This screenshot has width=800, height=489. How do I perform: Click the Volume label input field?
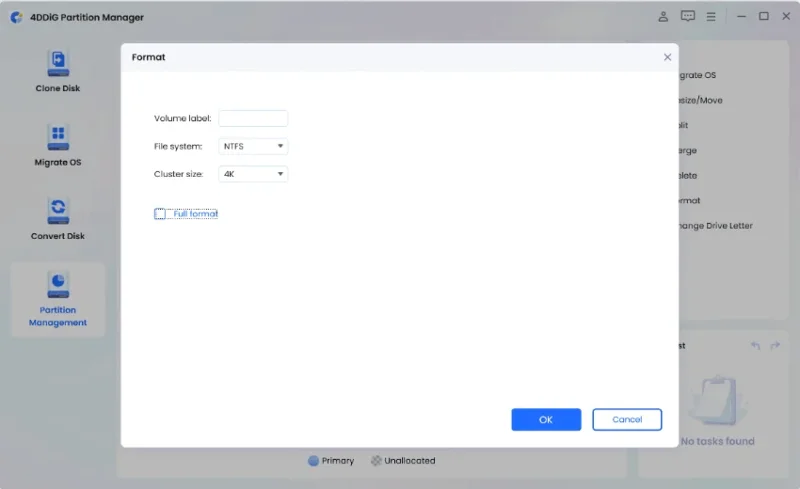[253, 118]
